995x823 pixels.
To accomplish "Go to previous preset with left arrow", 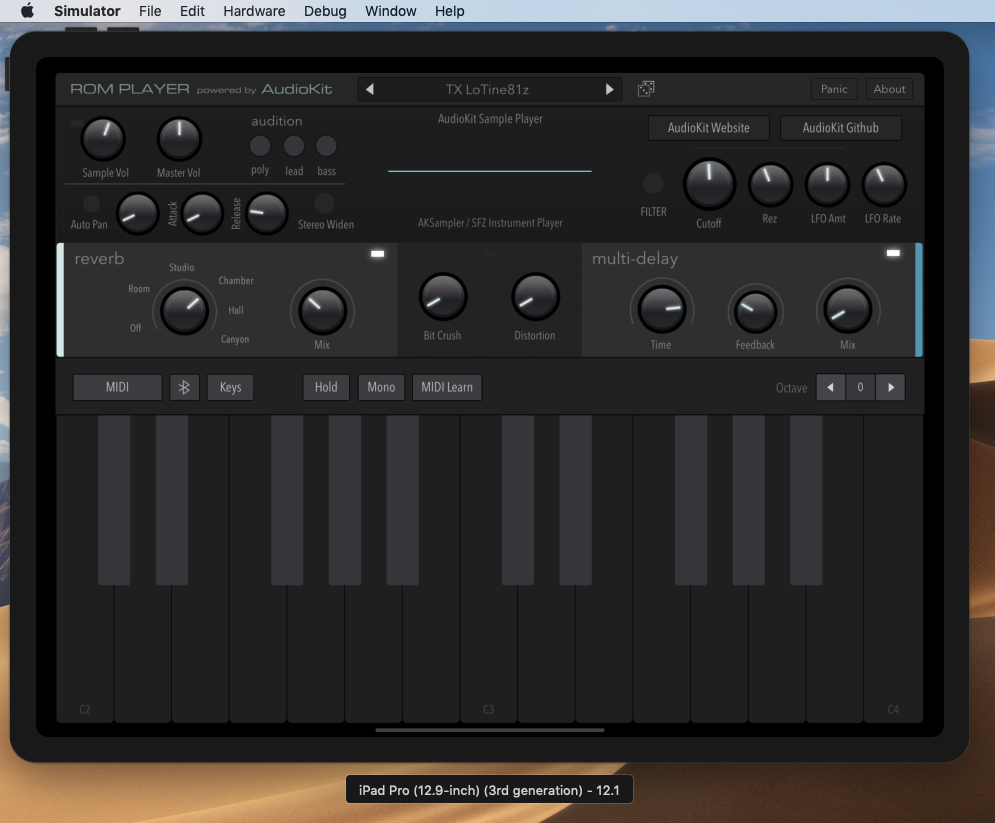I will point(370,89).
